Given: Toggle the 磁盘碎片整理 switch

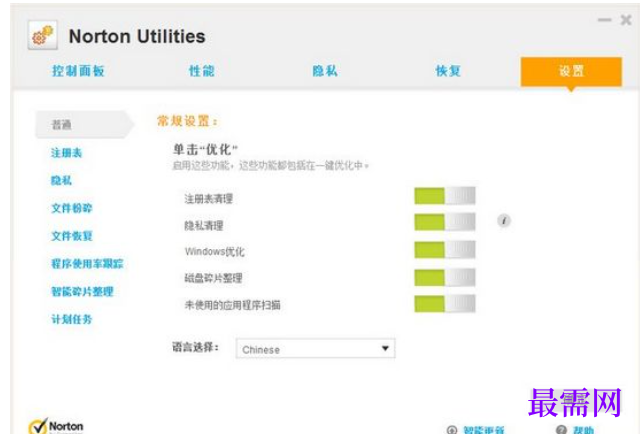Looking at the screenshot, I should (x=444, y=277).
